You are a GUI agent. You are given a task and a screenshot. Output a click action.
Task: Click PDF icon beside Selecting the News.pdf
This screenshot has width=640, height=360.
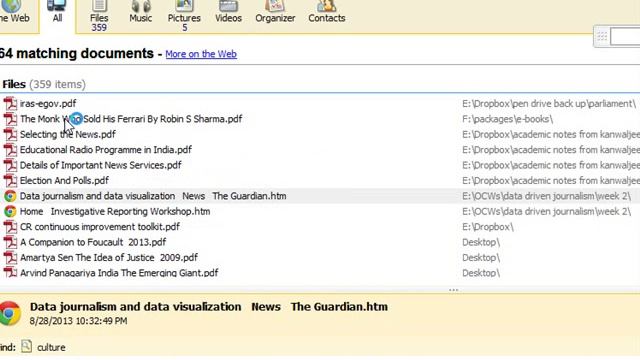pyautogui.click(x=10, y=134)
